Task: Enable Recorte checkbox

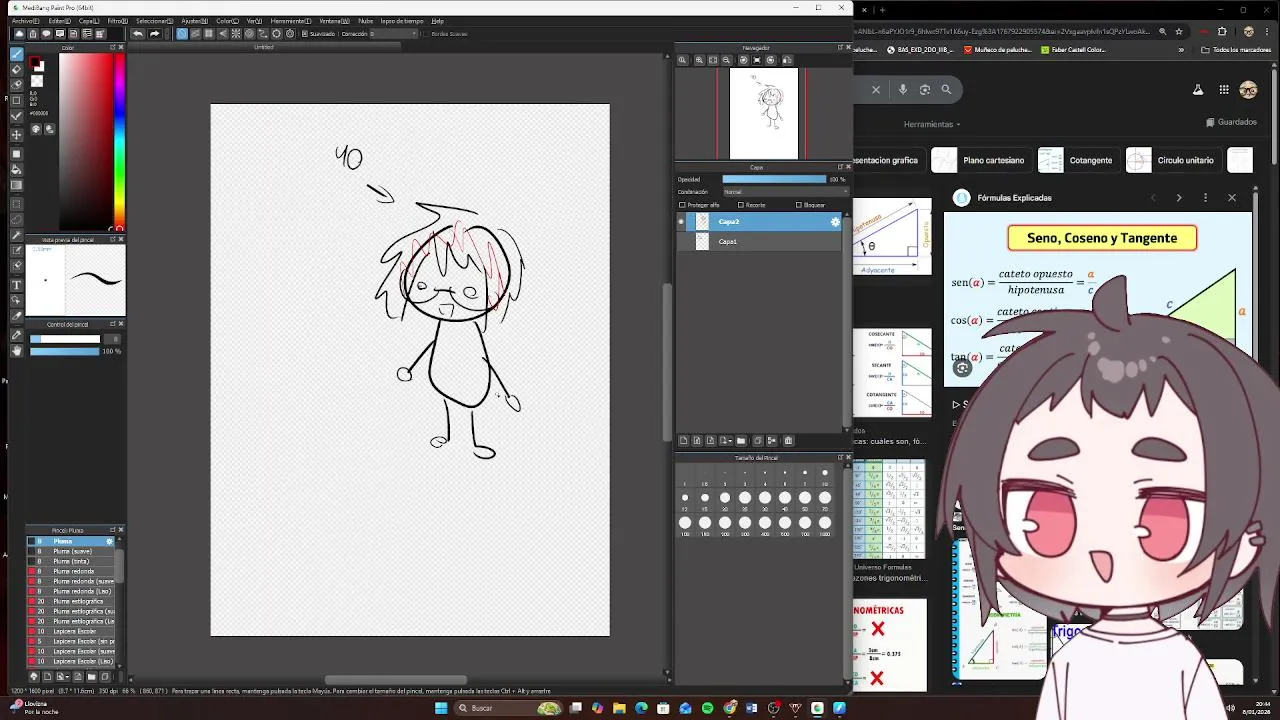Action: pyautogui.click(x=741, y=205)
